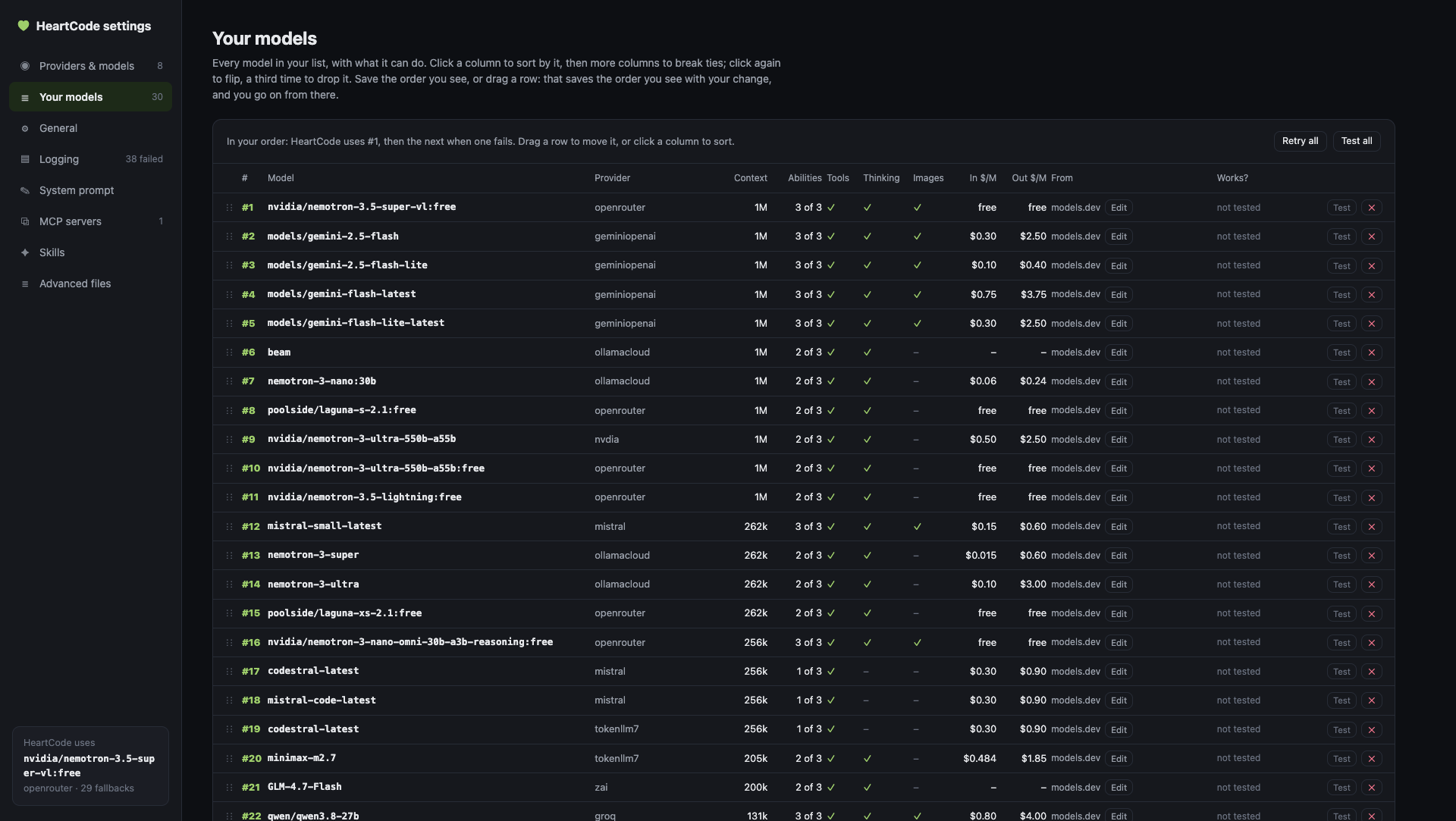Click the poolside/laguna-xs-2.1:free model name

[344, 613]
